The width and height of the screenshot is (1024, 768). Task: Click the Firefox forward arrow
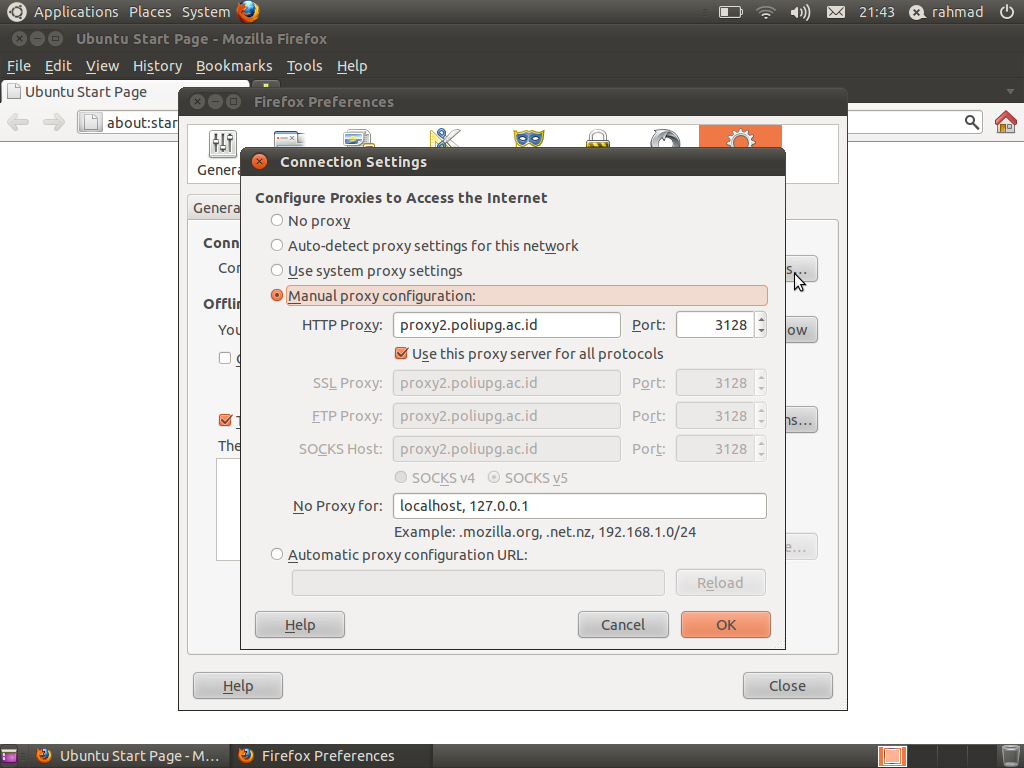(54, 122)
